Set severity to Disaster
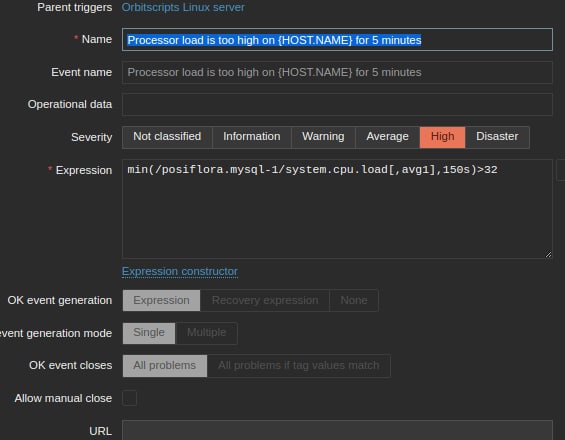Image resolution: width=565 pixels, height=440 pixels. [497, 137]
